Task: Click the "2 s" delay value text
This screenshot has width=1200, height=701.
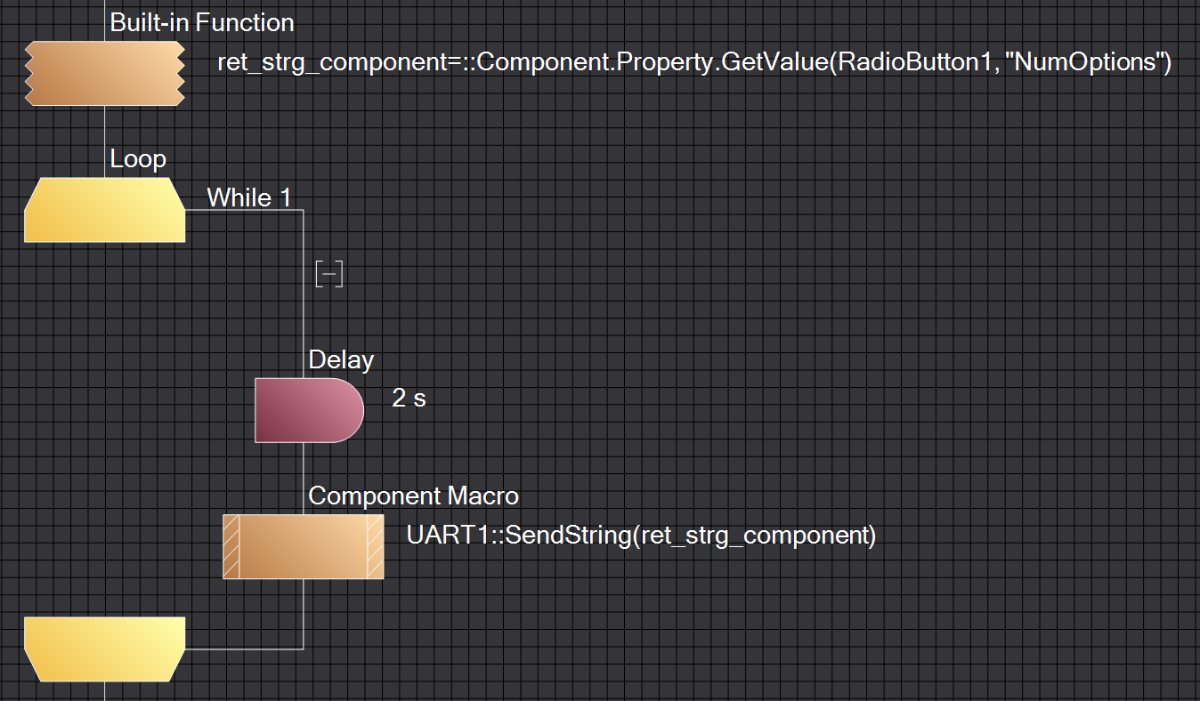Action: (x=409, y=398)
